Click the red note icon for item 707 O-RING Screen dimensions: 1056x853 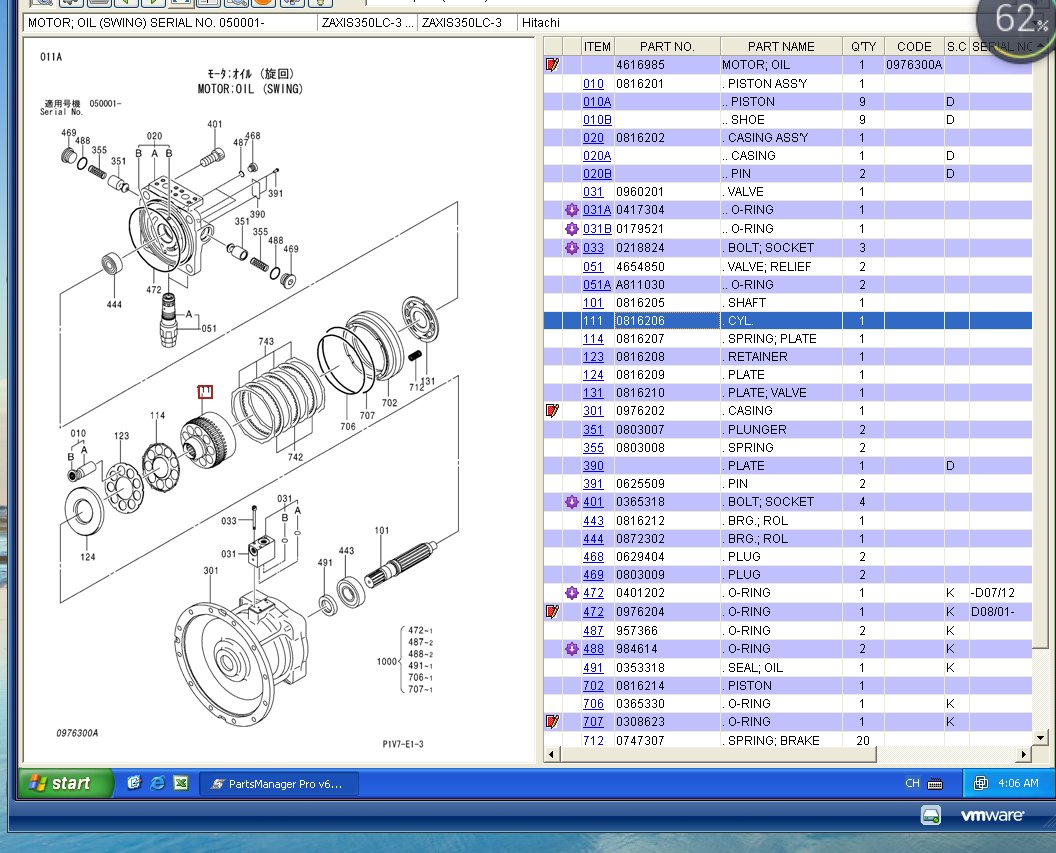click(552, 722)
